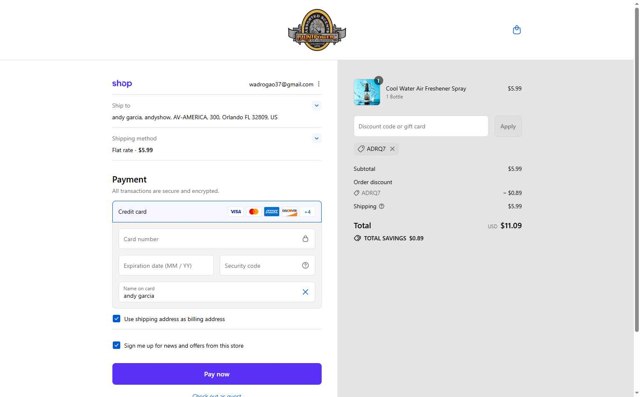Screen dimensions: 640x397
Task: Click the Mastercard icon
Action: point(253,212)
